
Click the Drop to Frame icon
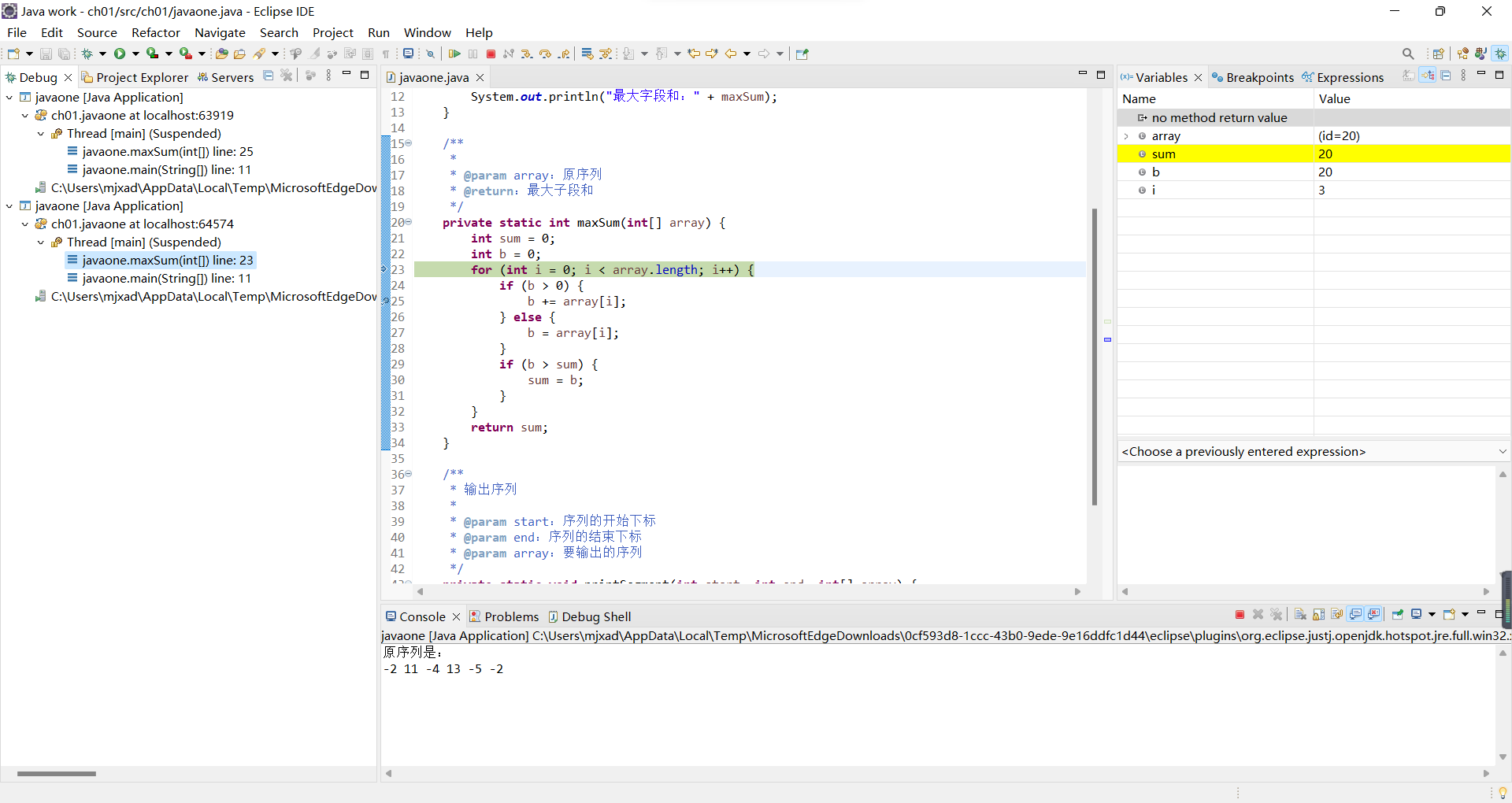pyautogui.click(x=587, y=54)
